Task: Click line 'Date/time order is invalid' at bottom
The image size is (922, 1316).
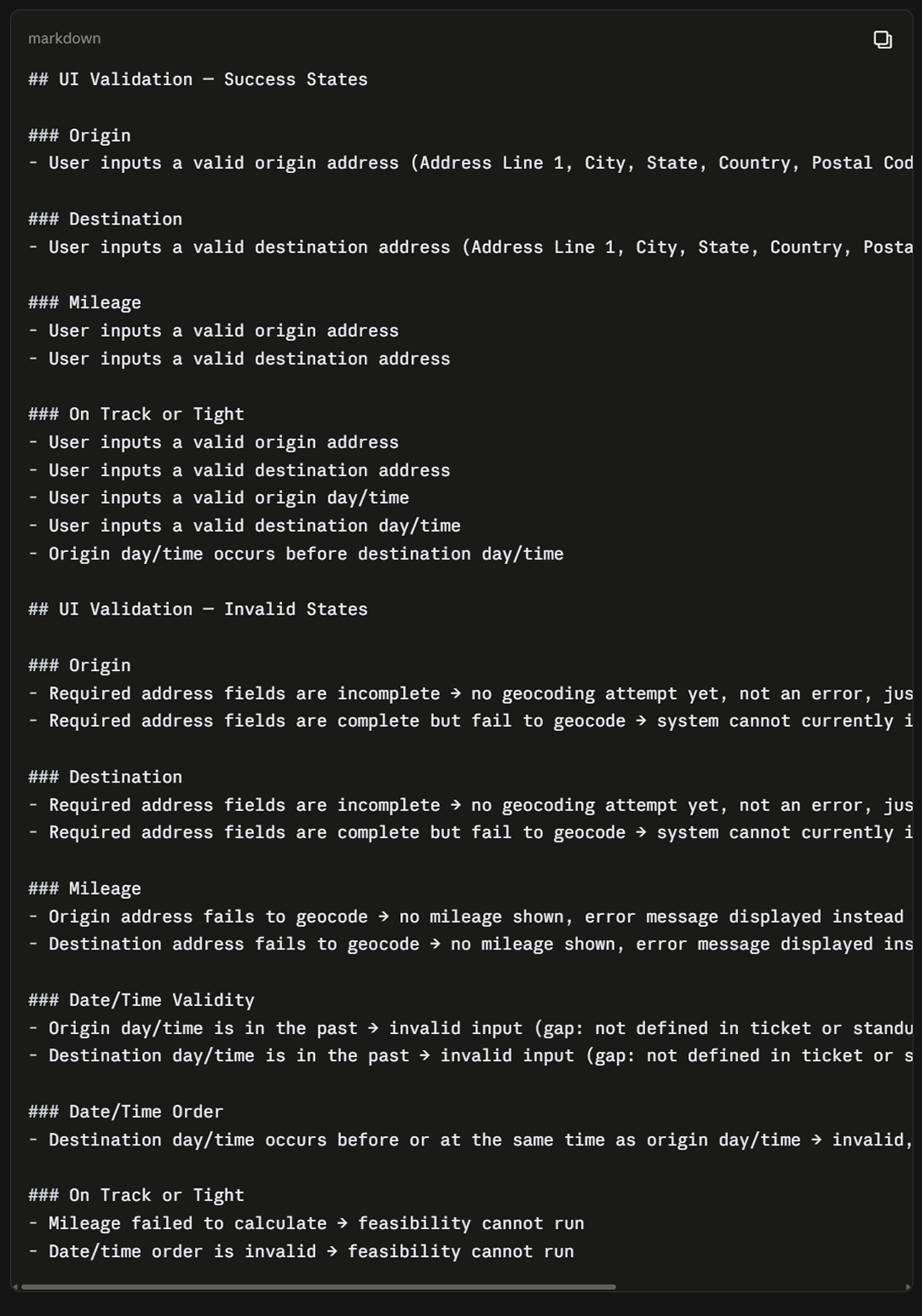Action: click(301, 1251)
